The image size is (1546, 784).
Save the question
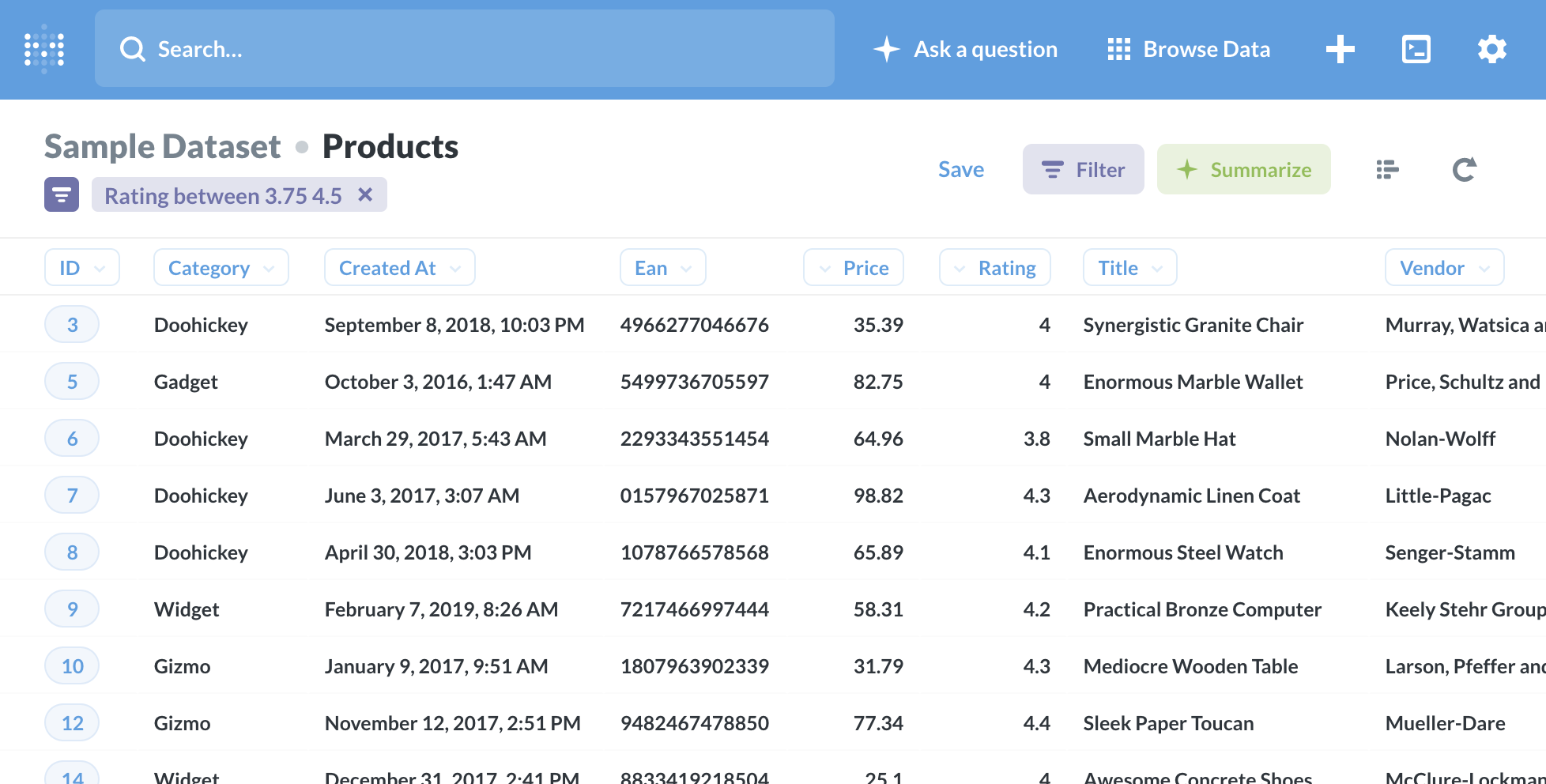(961, 169)
